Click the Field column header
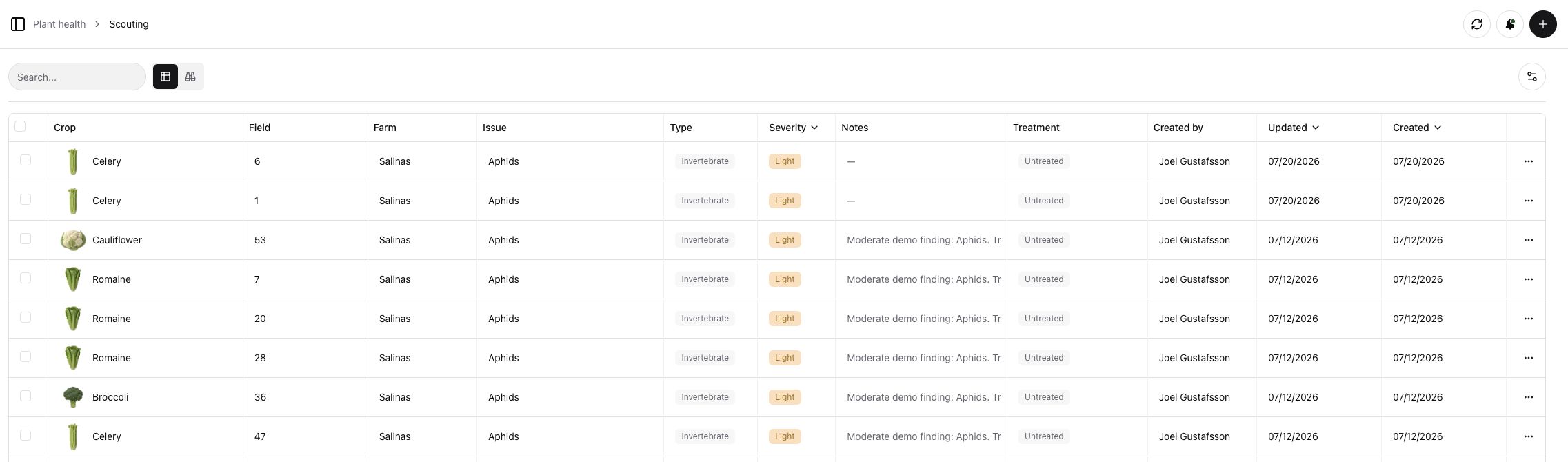 (259, 128)
